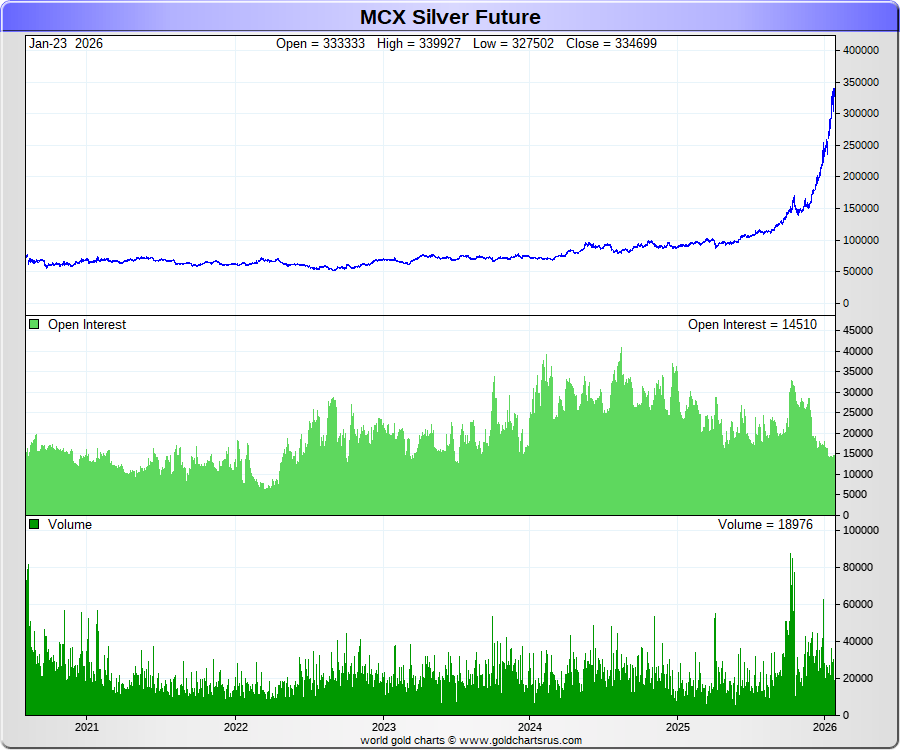Image resolution: width=900 pixels, height=750 pixels.
Task: Click the Close = 334699 value
Action: (x=611, y=44)
